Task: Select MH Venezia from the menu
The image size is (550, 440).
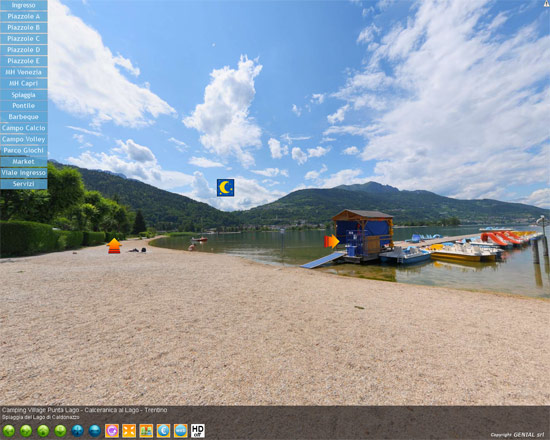Action: 24,72
